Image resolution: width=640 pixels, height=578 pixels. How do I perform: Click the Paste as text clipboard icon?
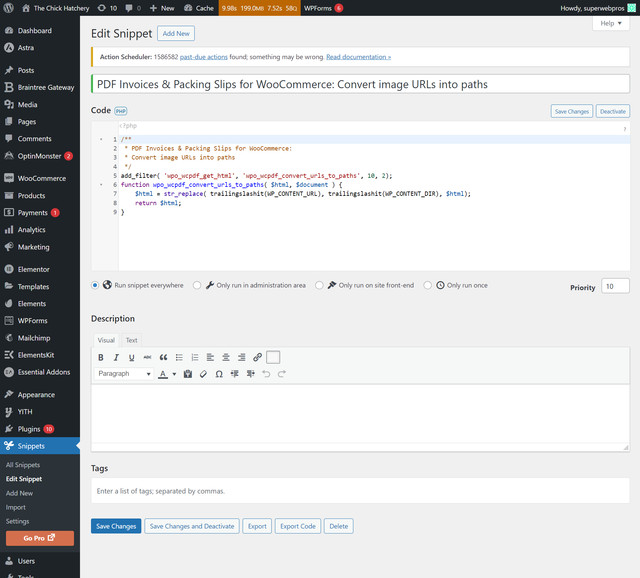(188, 374)
